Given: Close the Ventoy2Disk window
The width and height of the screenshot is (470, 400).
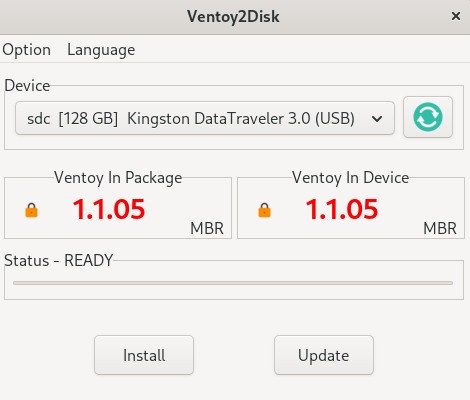Looking at the screenshot, I should point(456,16).
